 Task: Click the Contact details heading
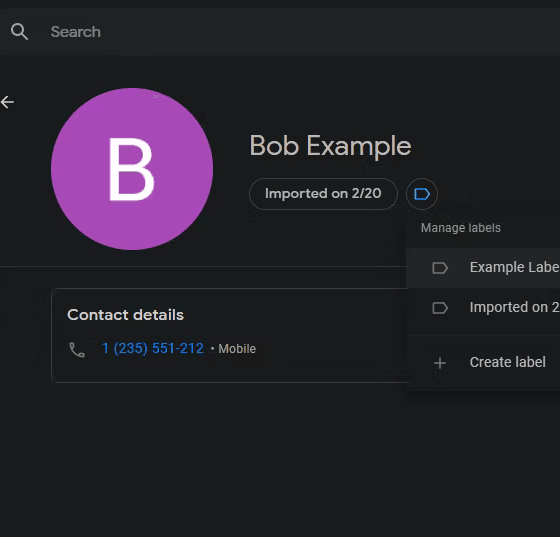[125, 315]
